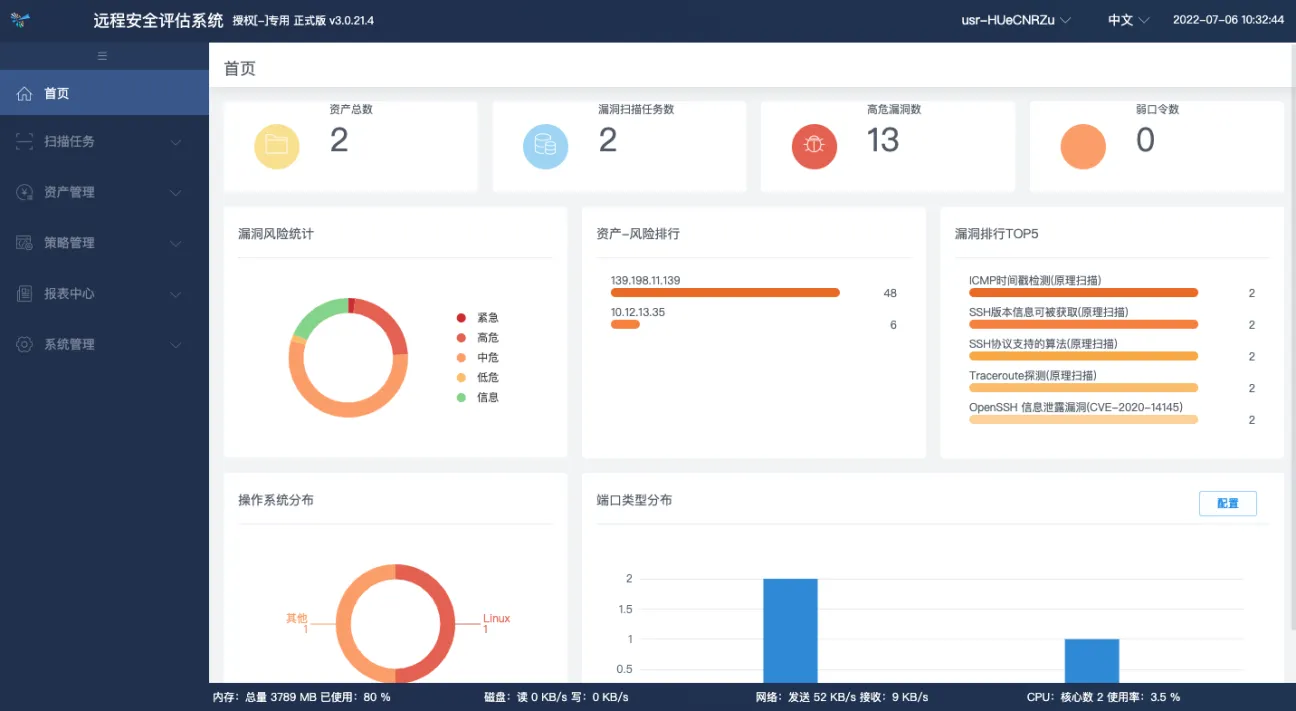Open the 系统管理 menu entry
The width and height of the screenshot is (1296, 711).
70,345
